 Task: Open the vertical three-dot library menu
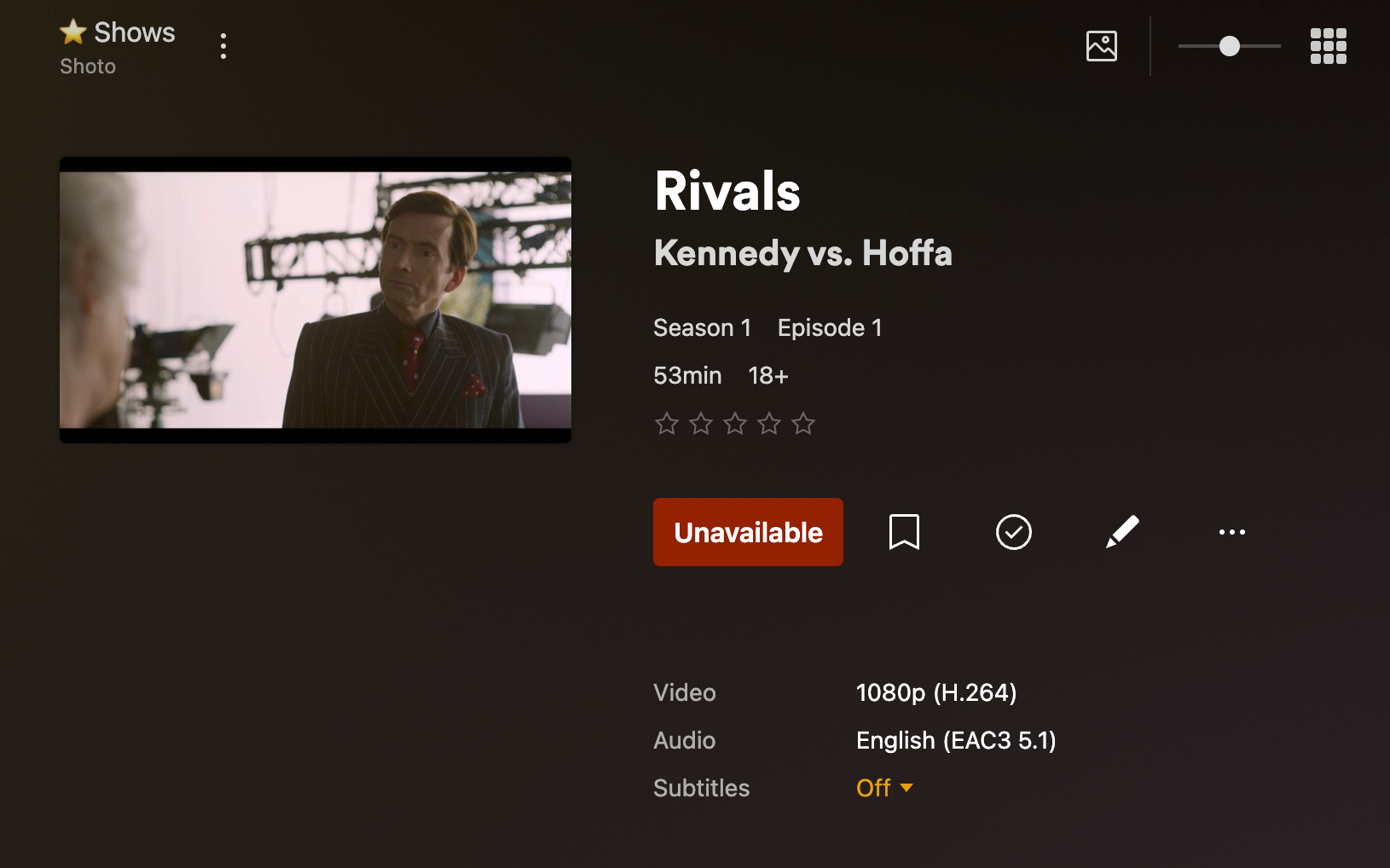(x=223, y=46)
